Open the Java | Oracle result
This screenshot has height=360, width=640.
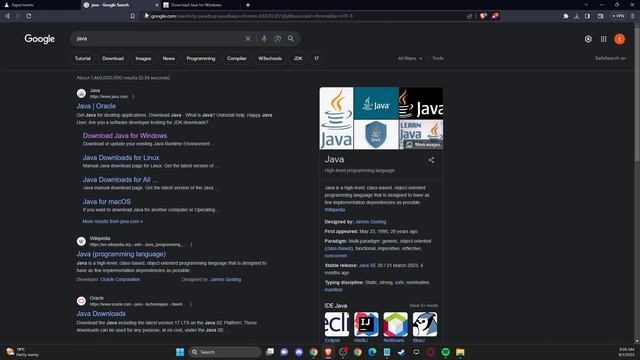(96, 106)
